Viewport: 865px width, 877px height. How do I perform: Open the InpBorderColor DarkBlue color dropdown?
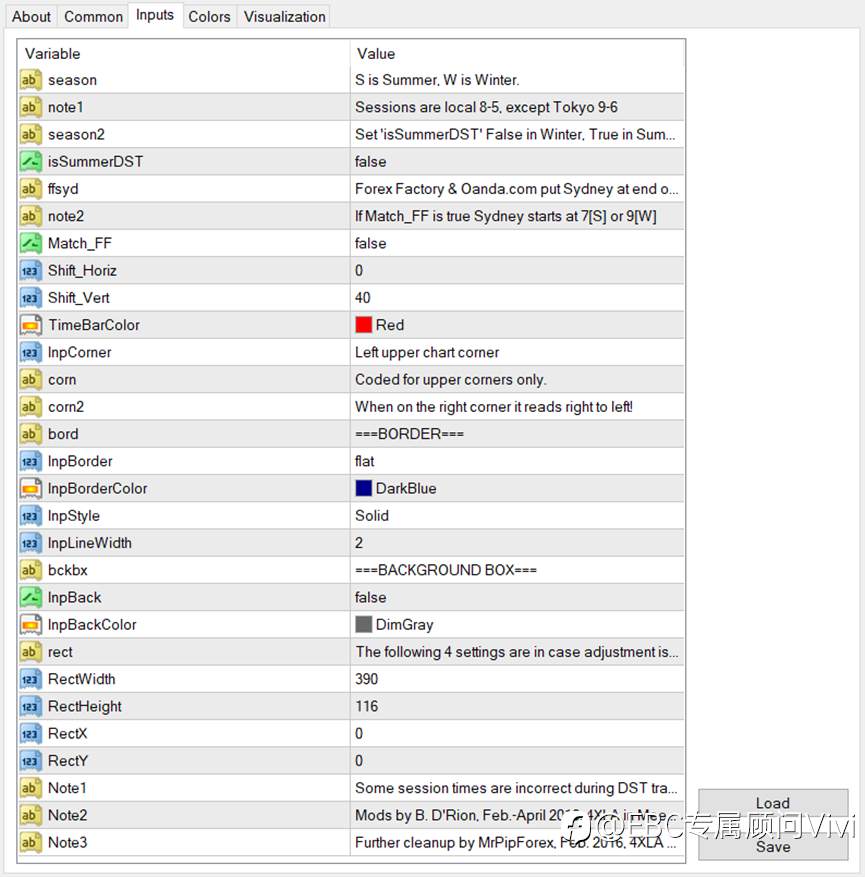point(517,488)
